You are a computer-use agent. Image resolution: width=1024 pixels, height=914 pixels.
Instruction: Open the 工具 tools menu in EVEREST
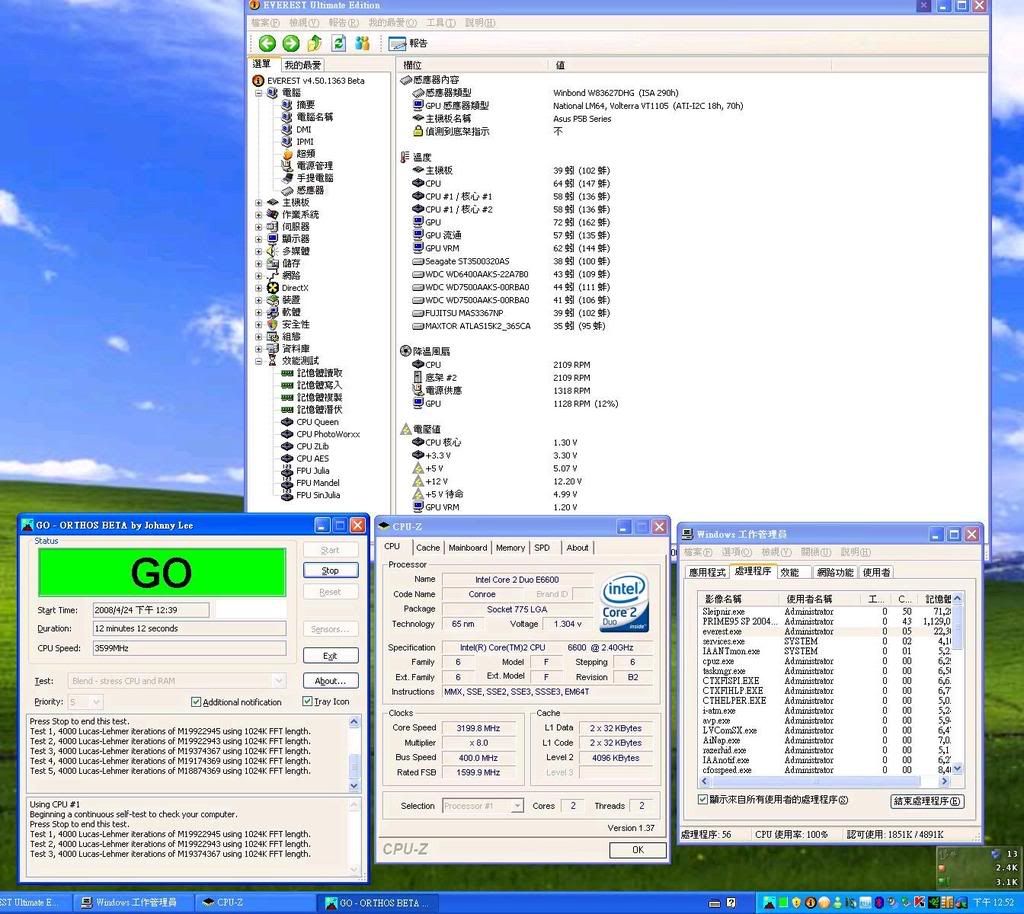[441, 23]
